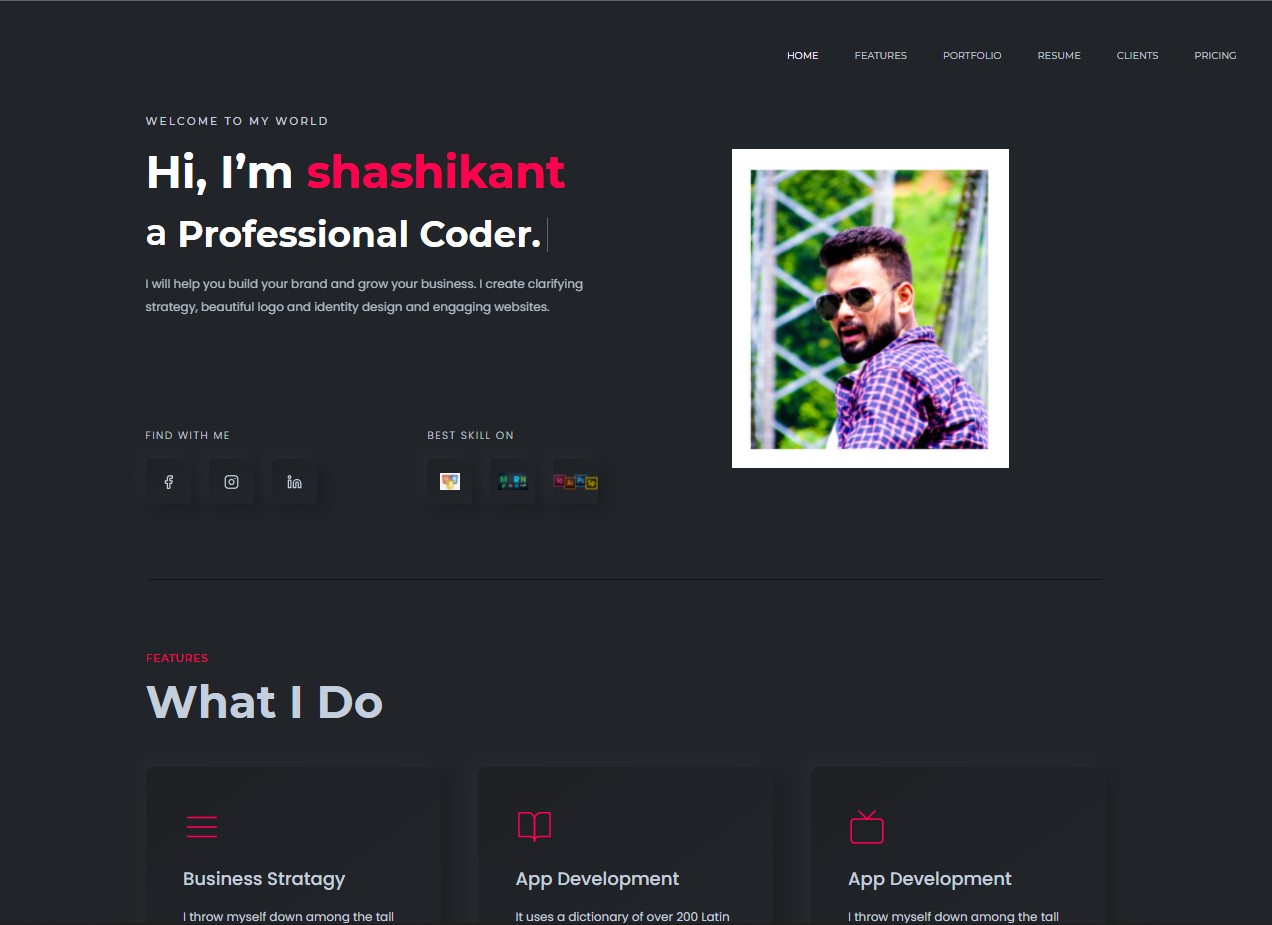Click the Business Stratagy card title
1272x925 pixels.
tap(263, 878)
